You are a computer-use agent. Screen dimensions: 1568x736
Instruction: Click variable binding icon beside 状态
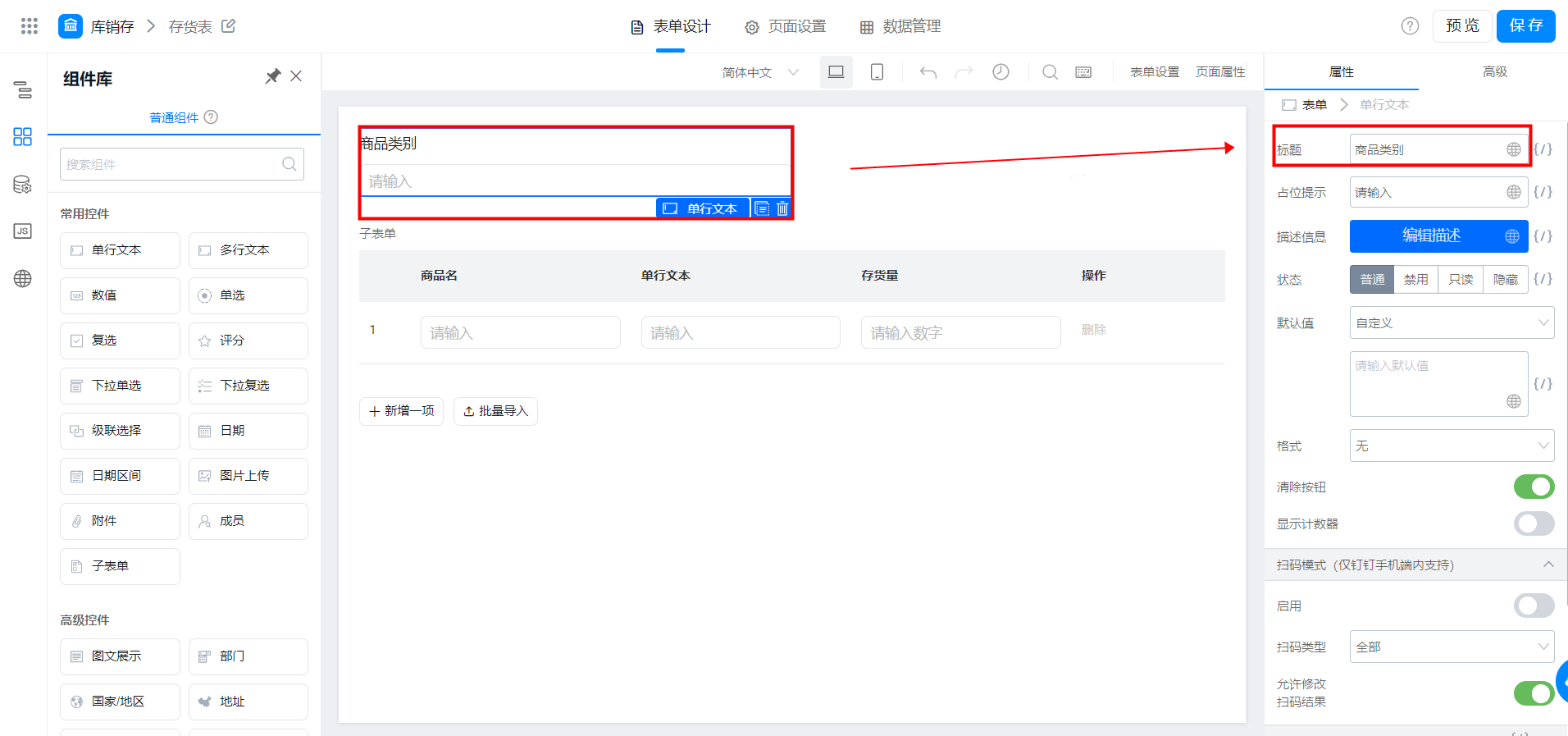1543,279
